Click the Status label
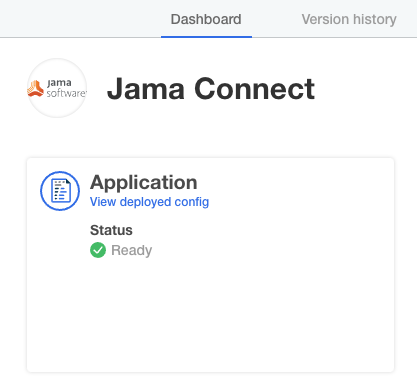This screenshot has width=417, height=387. point(111,230)
